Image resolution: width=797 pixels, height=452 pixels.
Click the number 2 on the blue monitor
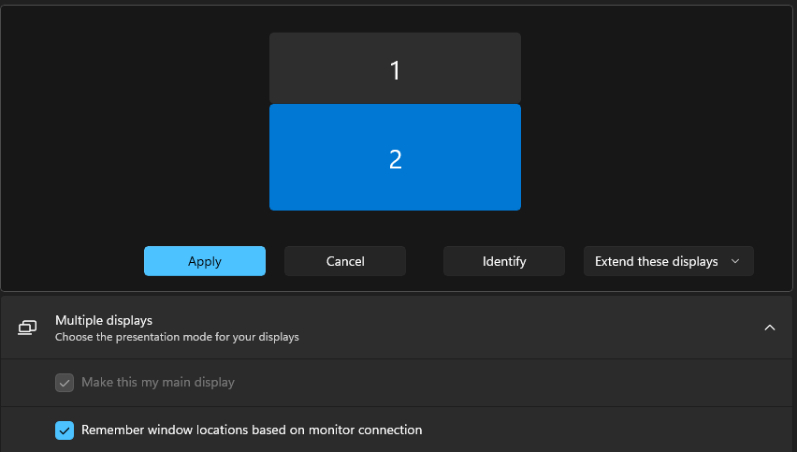pyautogui.click(x=395, y=159)
